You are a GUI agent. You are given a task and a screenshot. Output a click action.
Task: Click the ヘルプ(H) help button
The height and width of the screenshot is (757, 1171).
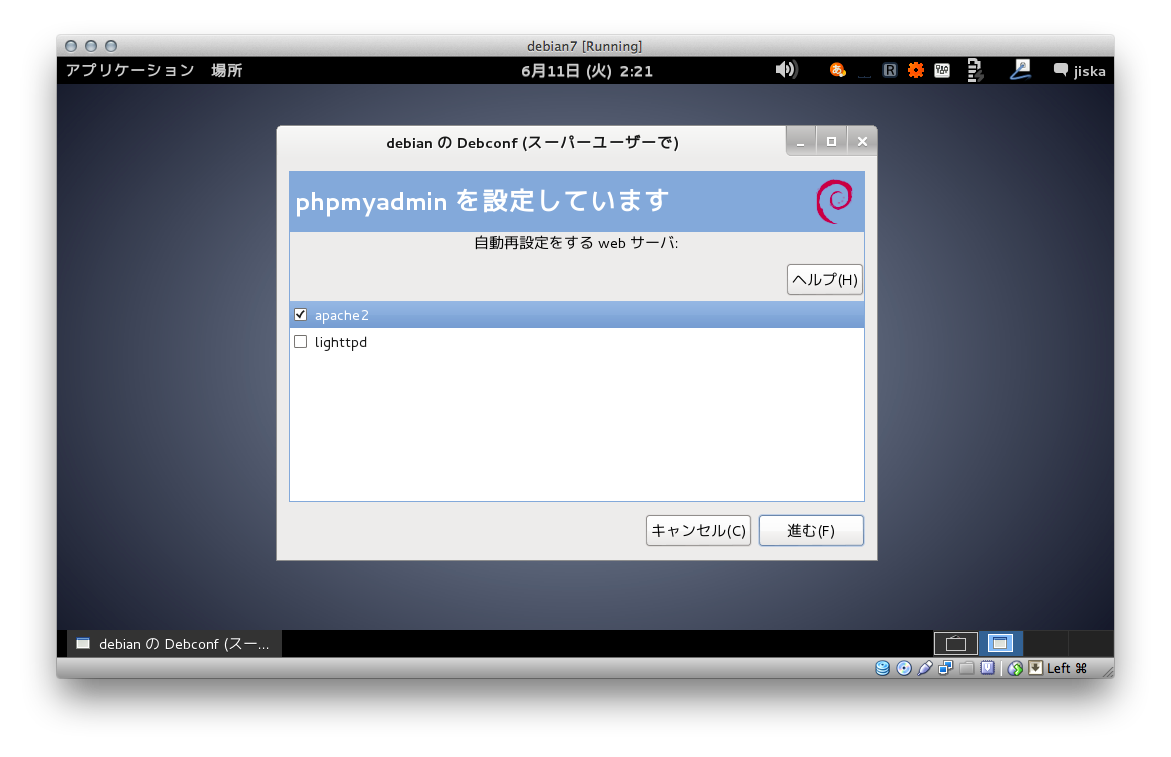824,279
